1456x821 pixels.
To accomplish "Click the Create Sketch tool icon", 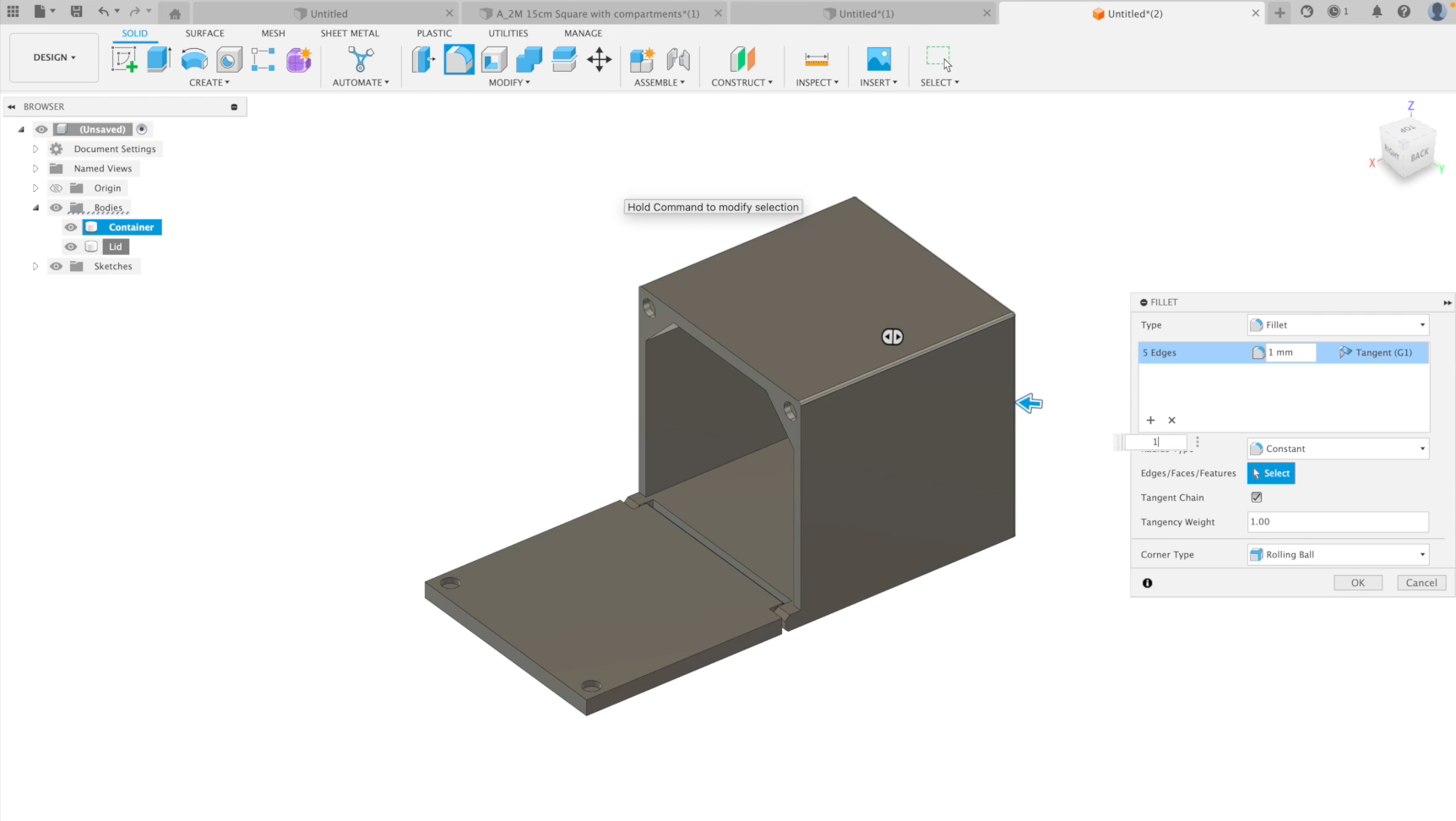I will 124,59.
